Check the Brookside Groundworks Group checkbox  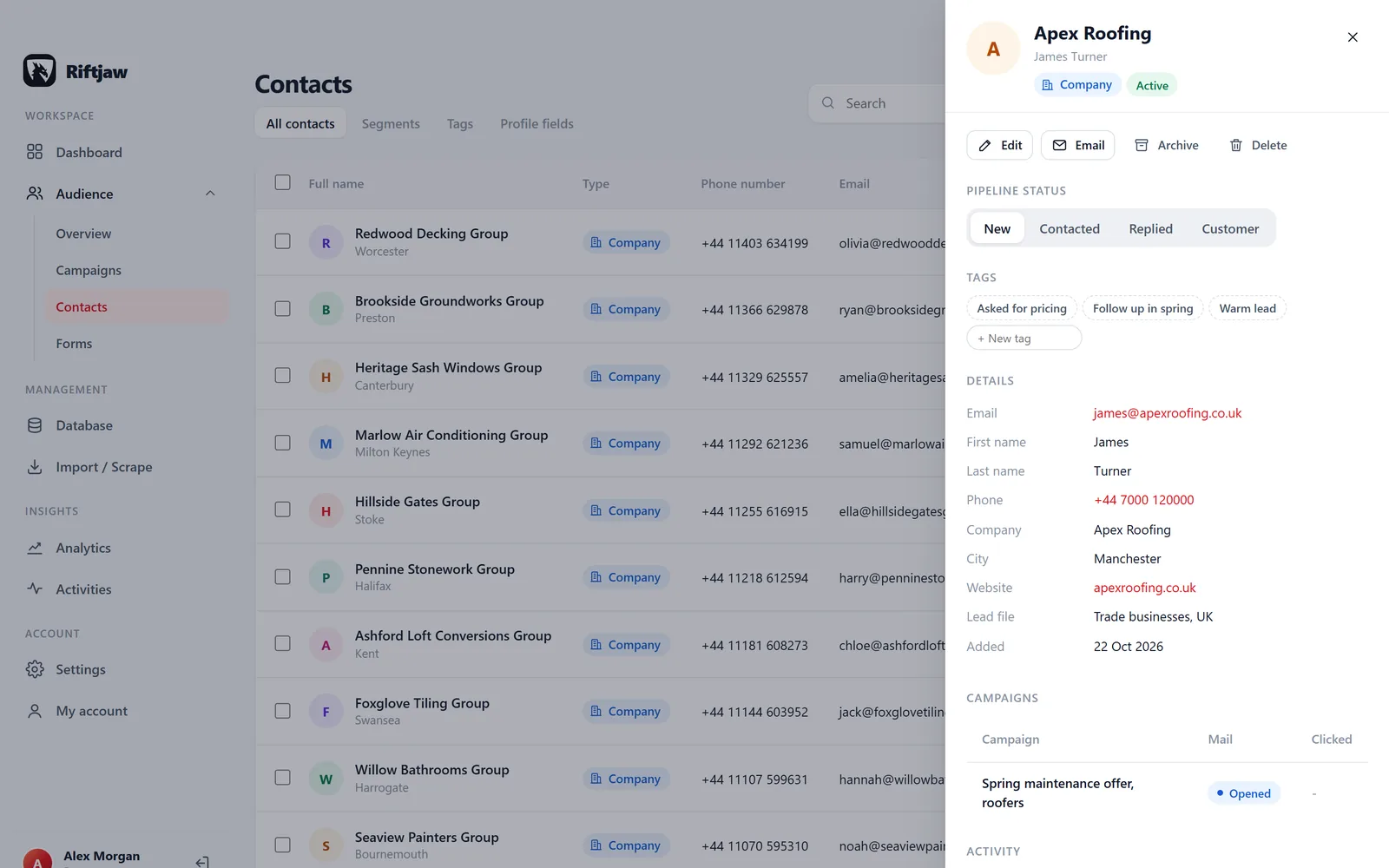point(282,308)
